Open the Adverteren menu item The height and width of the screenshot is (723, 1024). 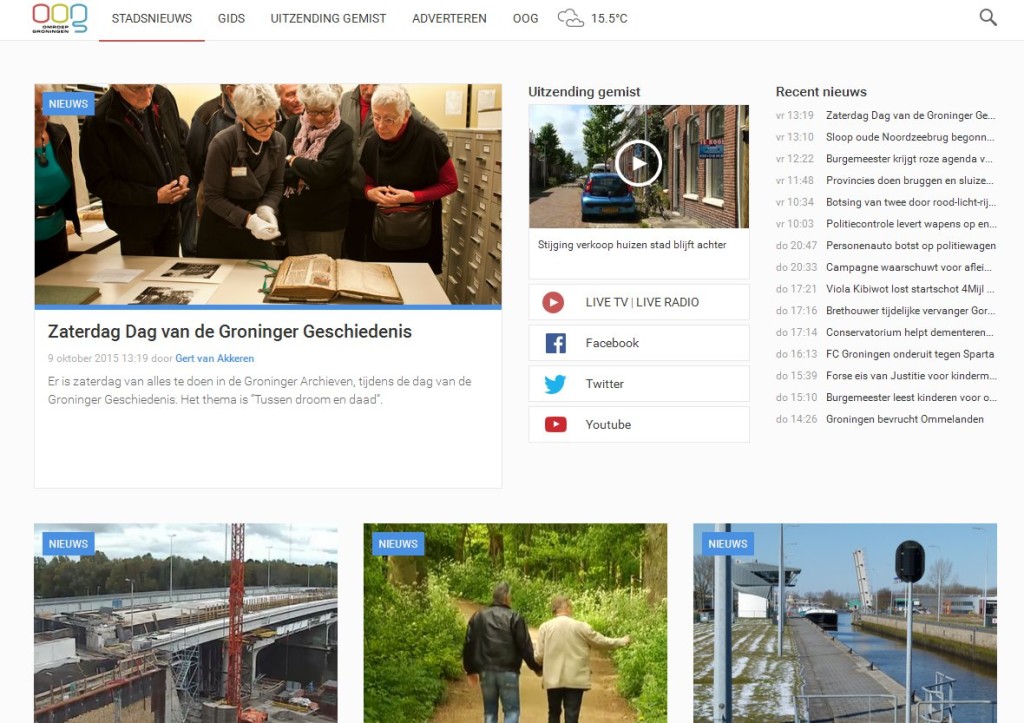coord(449,18)
